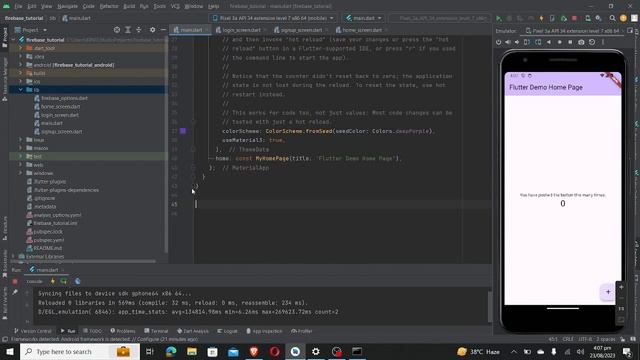The image size is (640, 360).
Task: Open Microsoft Edge from taskbar
Action: 171,351
